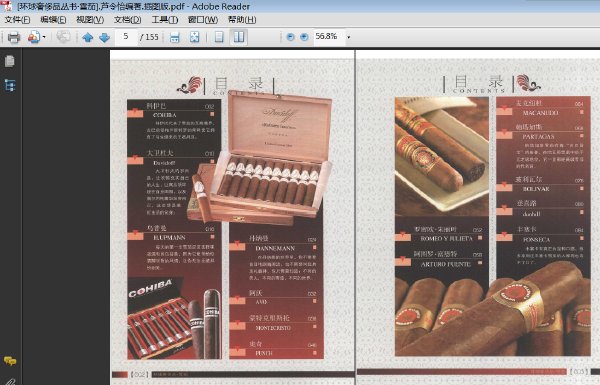The height and width of the screenshot is (385, 600).
Task: Open the zoom percentage dropdown arrow
Action: coord(348,37)
